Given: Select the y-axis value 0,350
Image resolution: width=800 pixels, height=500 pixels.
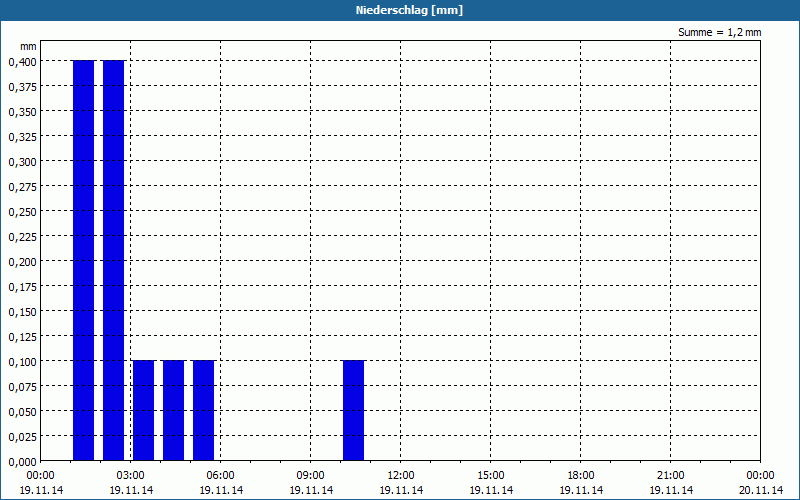Looking at the screenshot, I should pyautogui.click(x=23, y=112).
